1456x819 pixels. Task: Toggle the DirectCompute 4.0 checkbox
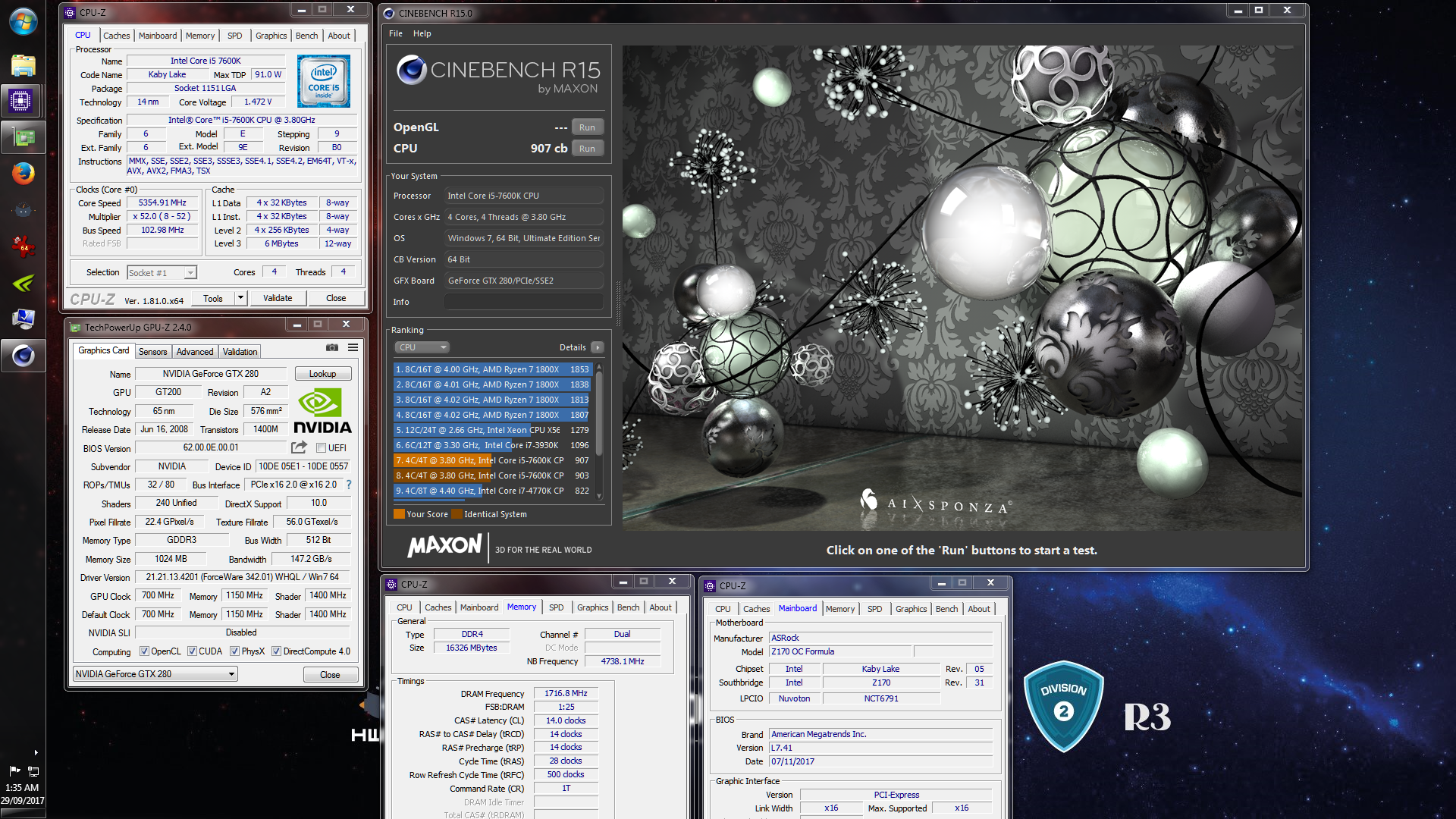pos(276,651)
